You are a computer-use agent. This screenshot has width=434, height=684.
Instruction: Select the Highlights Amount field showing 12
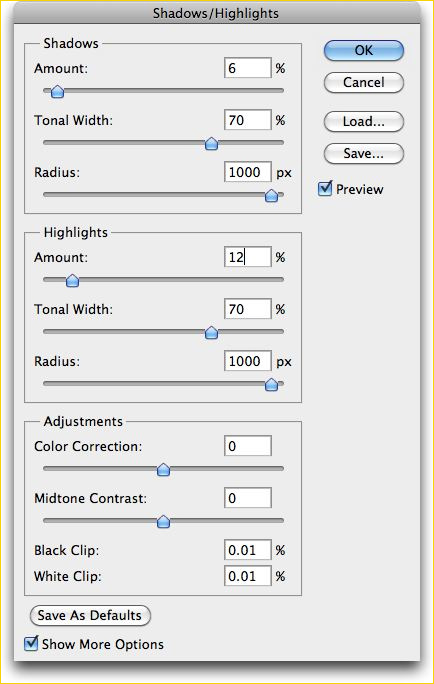[248, 257]
